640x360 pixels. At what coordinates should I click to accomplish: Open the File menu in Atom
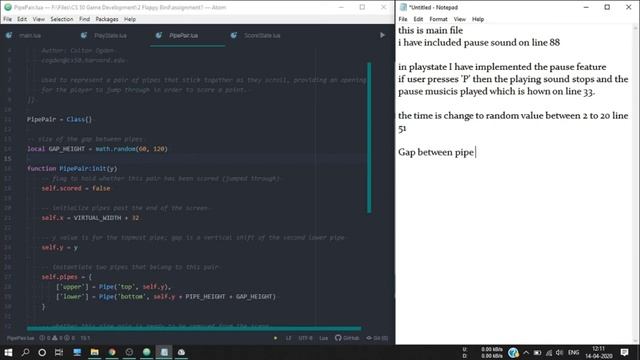(x=7, y=19)
